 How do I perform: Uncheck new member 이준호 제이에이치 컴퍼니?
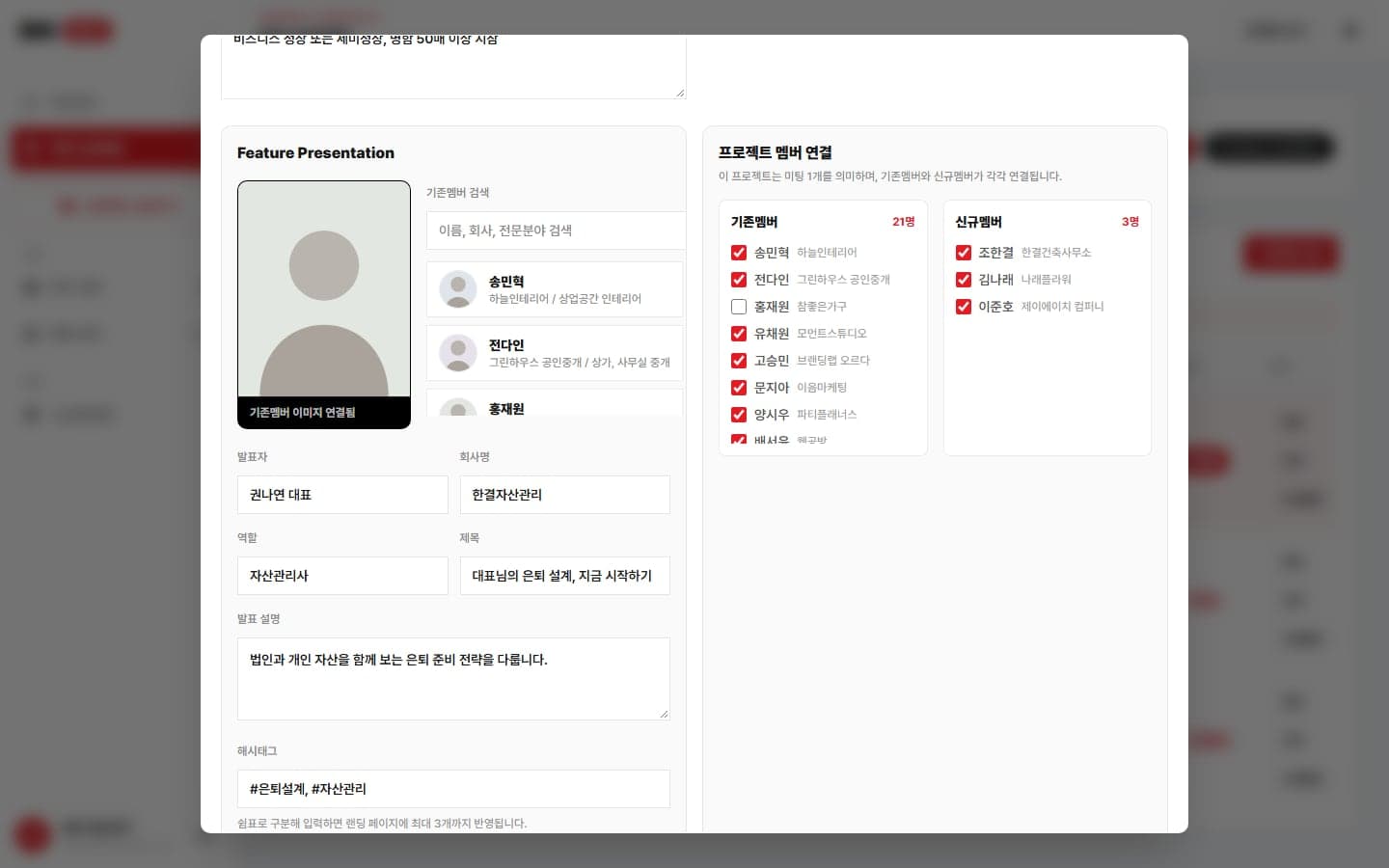(963, 307)
